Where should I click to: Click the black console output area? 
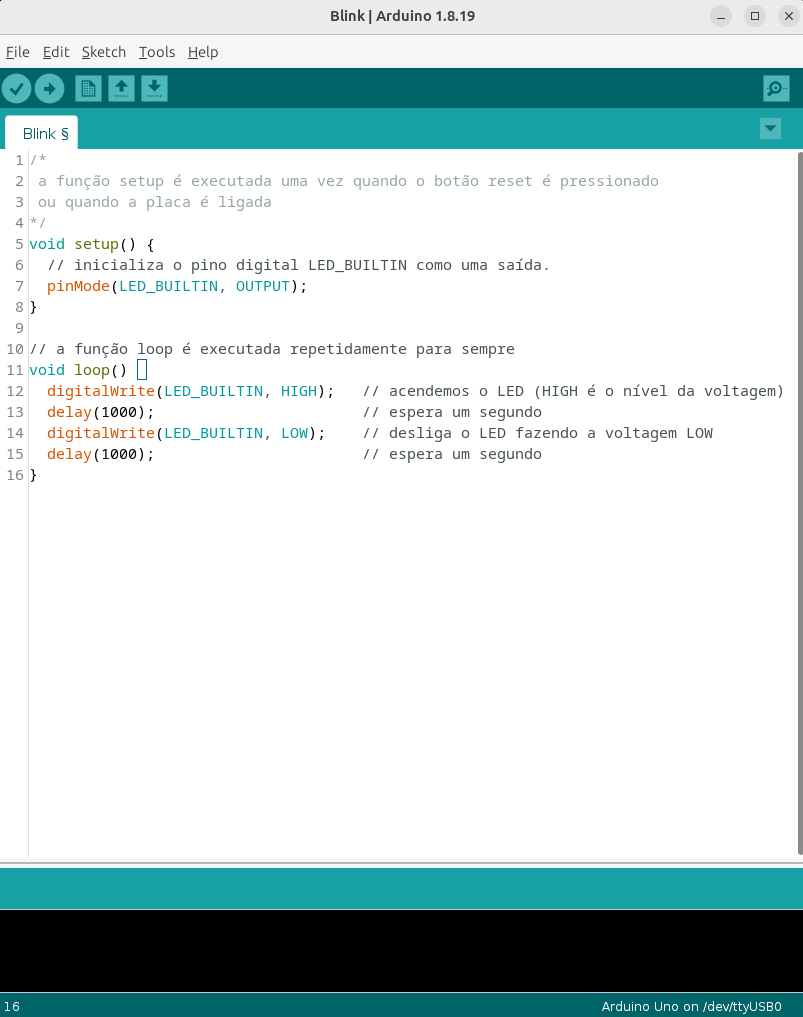coord(400,950)
